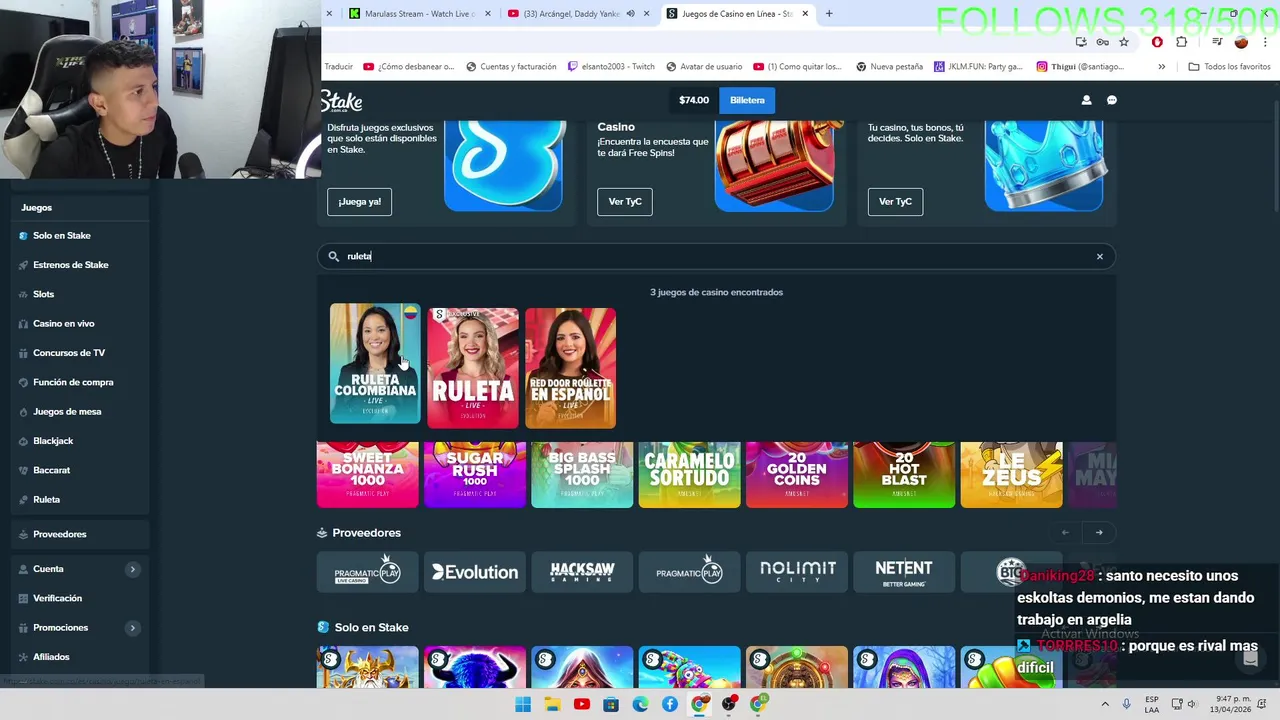Open Facebook from the taskbar

coord(670,705)
